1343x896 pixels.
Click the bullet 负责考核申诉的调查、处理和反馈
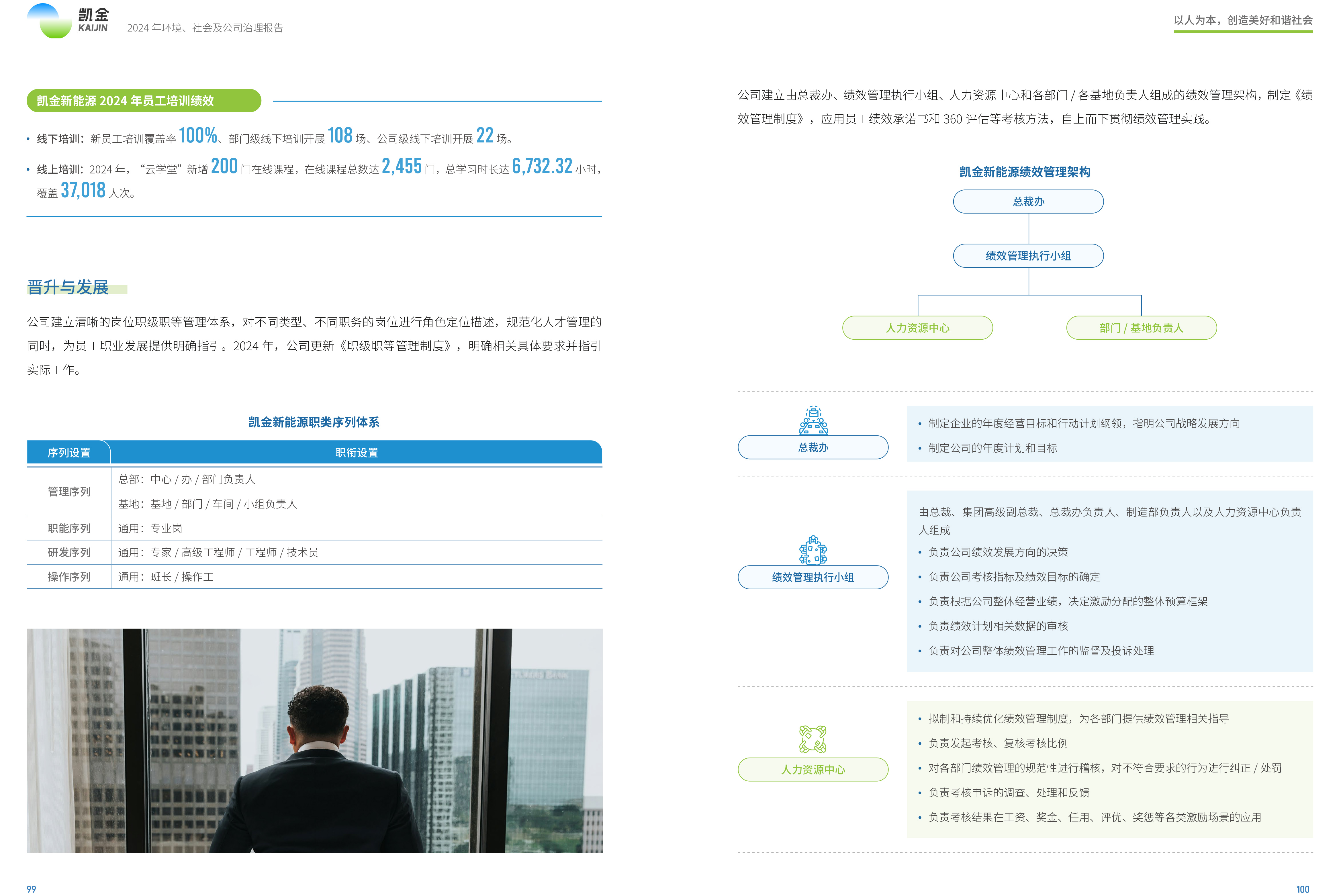[x=1009, y=792]
